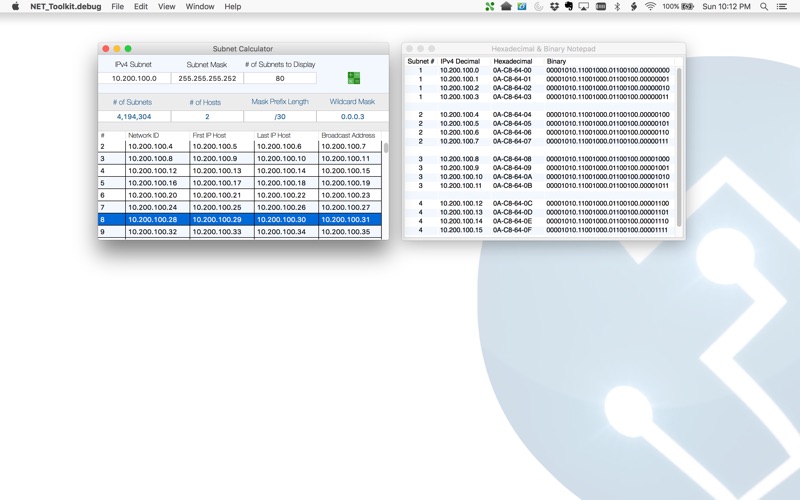
Task: Click the Subnet Mask input field
Action: click(207, 78)
